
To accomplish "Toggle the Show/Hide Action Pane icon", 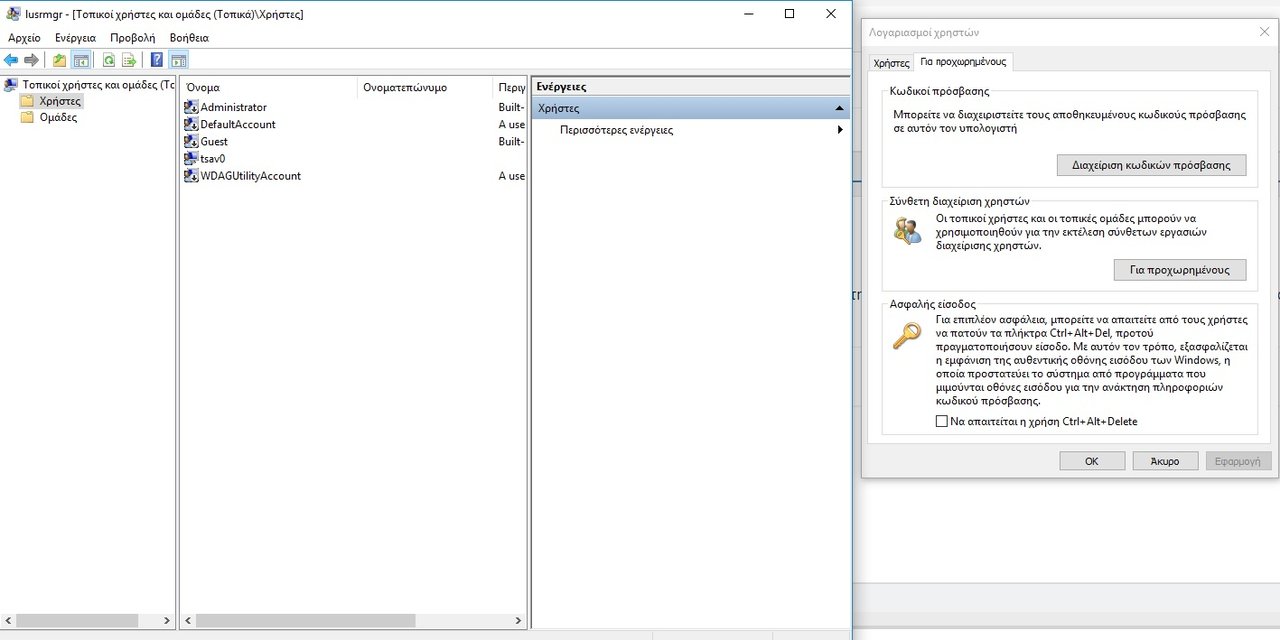I will point(179,60).
